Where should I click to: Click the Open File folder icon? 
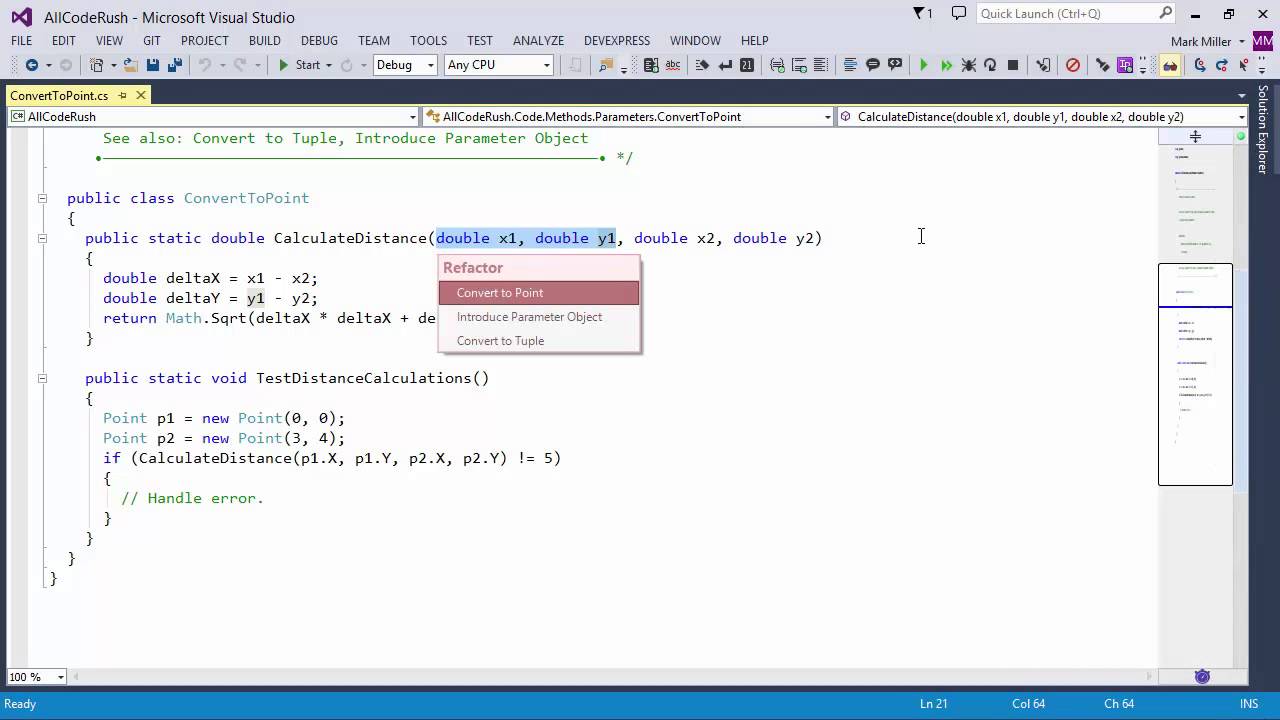(131, 65)
